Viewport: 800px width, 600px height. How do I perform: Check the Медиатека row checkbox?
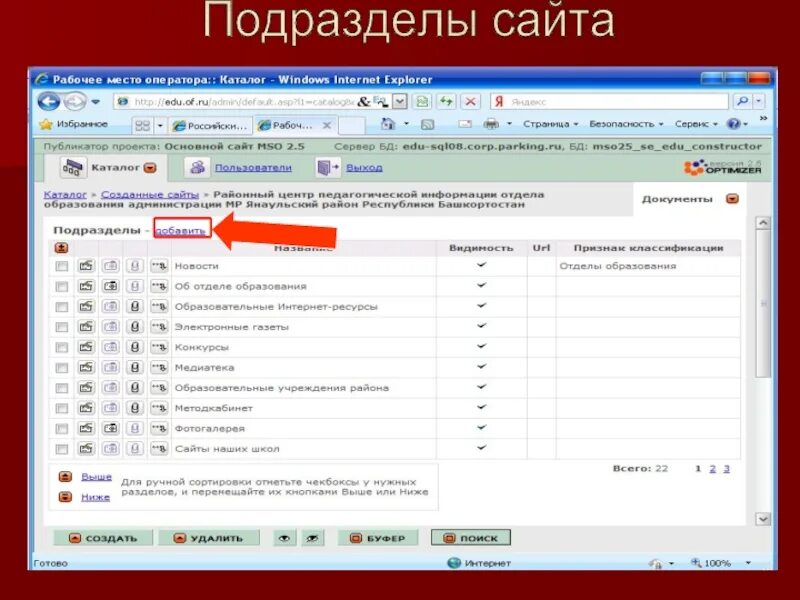pyautogui.click(x=62, y=368)
